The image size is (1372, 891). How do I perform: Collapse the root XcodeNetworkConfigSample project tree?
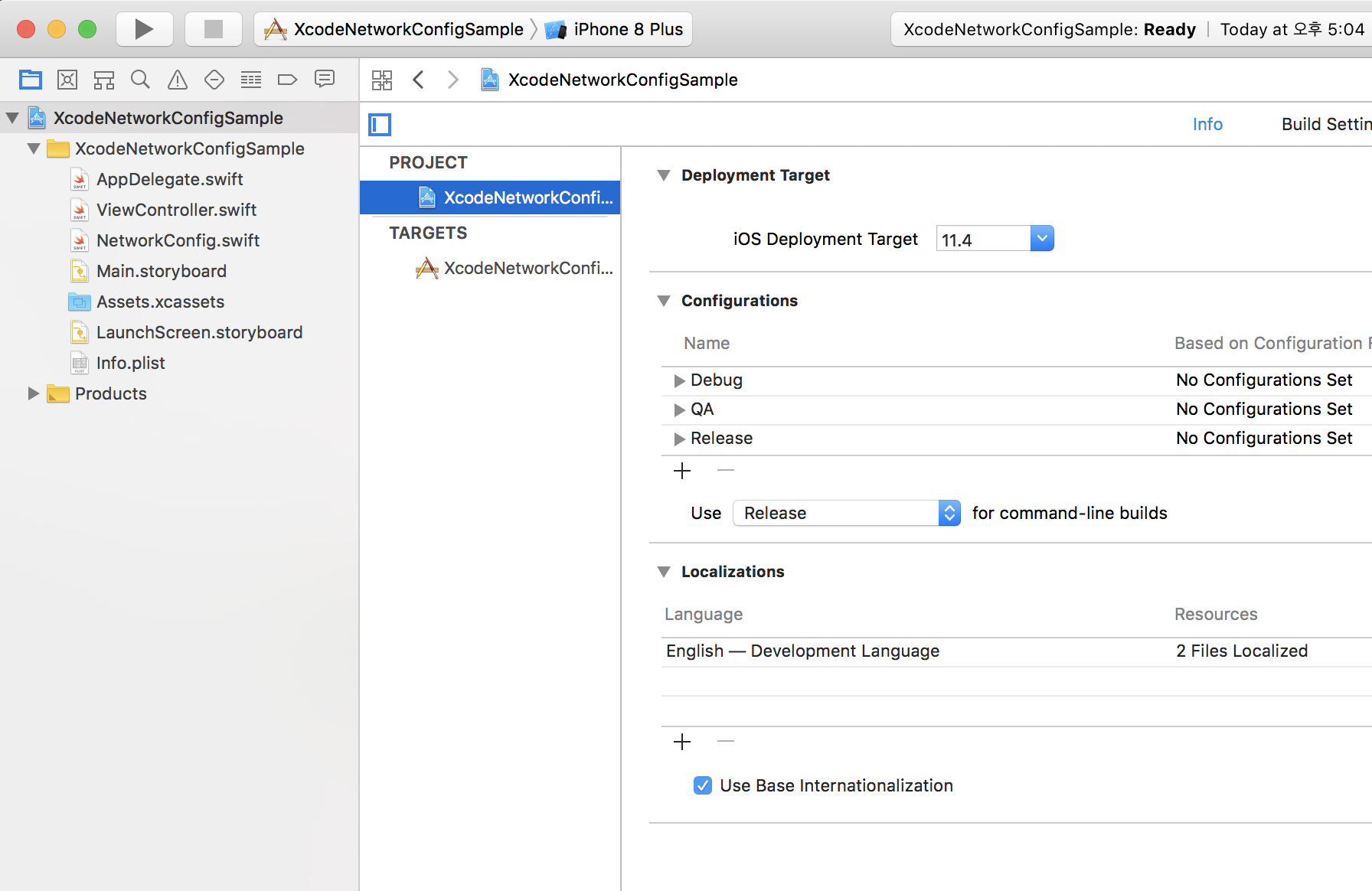pyautogui.click(x=12, y=118)
